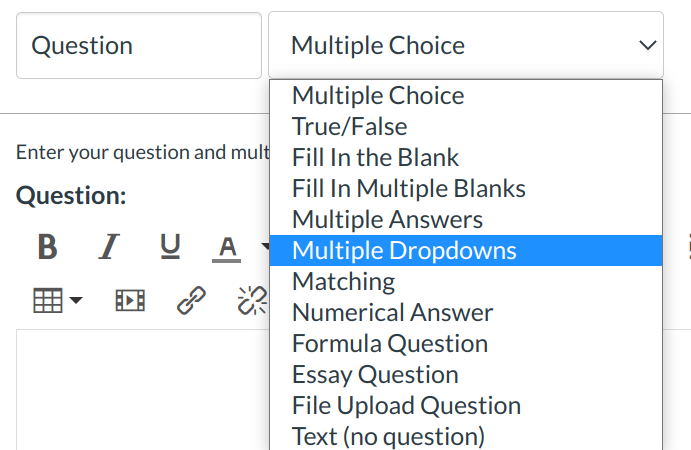The height and width of the screenshot is (450, 691).
Task: Remove link with the broken chain icon
Action: [249, 299]
